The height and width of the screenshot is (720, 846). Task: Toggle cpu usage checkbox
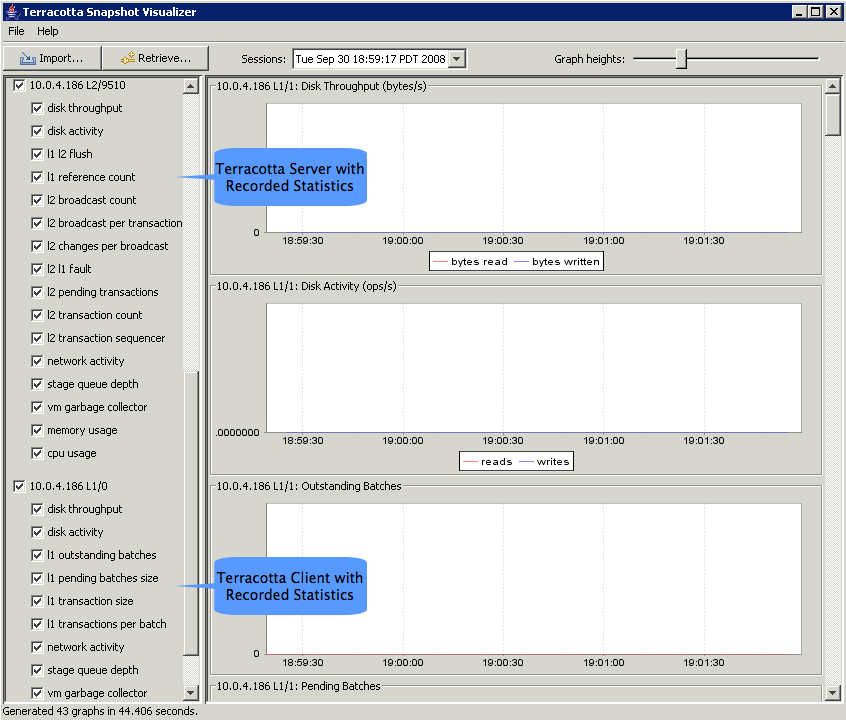point(37,453)
